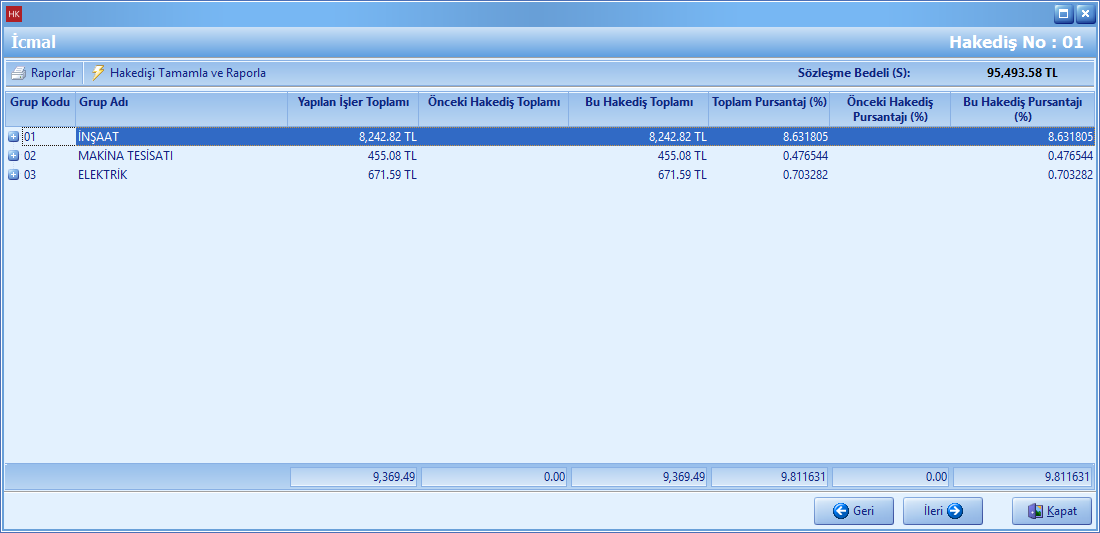Expand the 03 ELEKTRİK group row
1100x533 pixels.
(14, 175)
